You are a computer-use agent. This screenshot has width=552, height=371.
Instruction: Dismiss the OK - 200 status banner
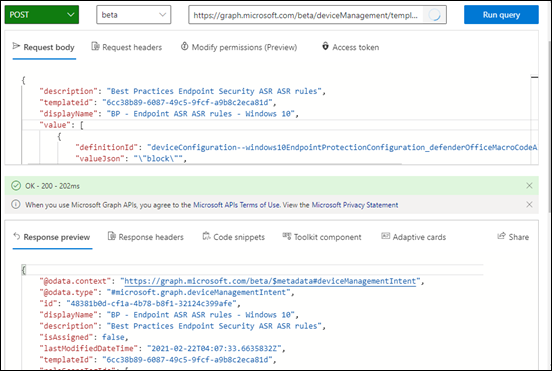529,186
